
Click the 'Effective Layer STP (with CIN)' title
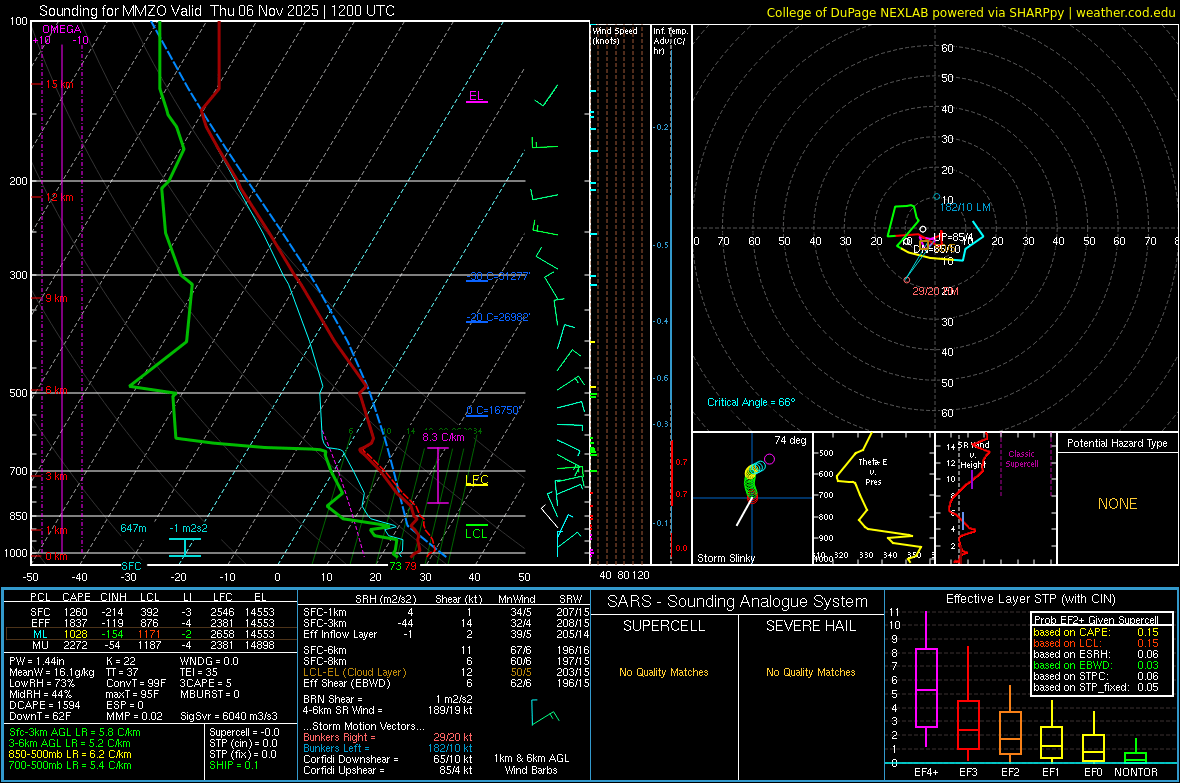tap(1031, 599)
